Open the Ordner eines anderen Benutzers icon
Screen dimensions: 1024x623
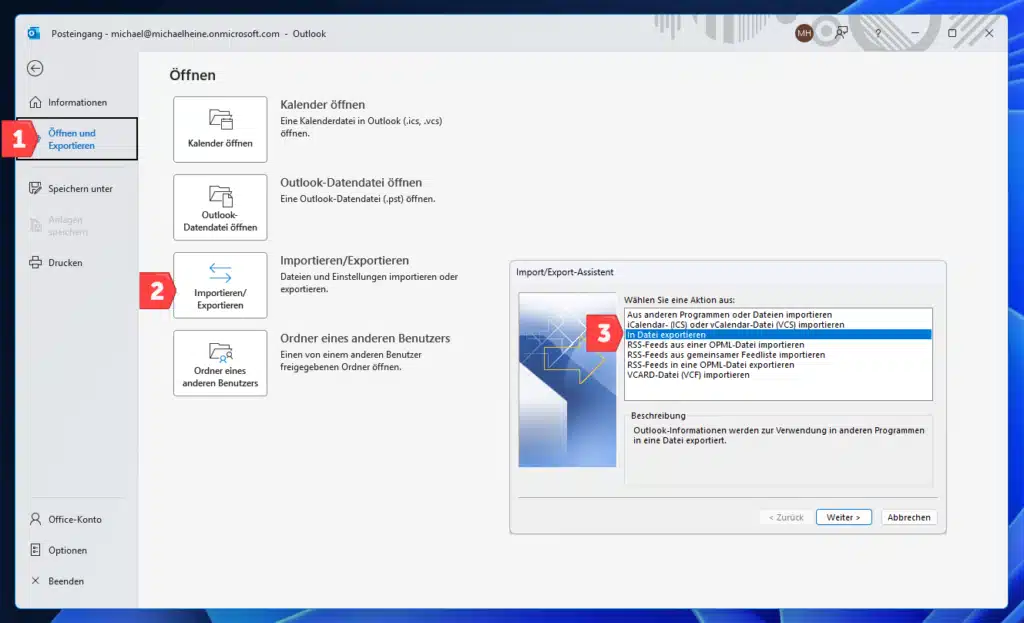point(220,363)
